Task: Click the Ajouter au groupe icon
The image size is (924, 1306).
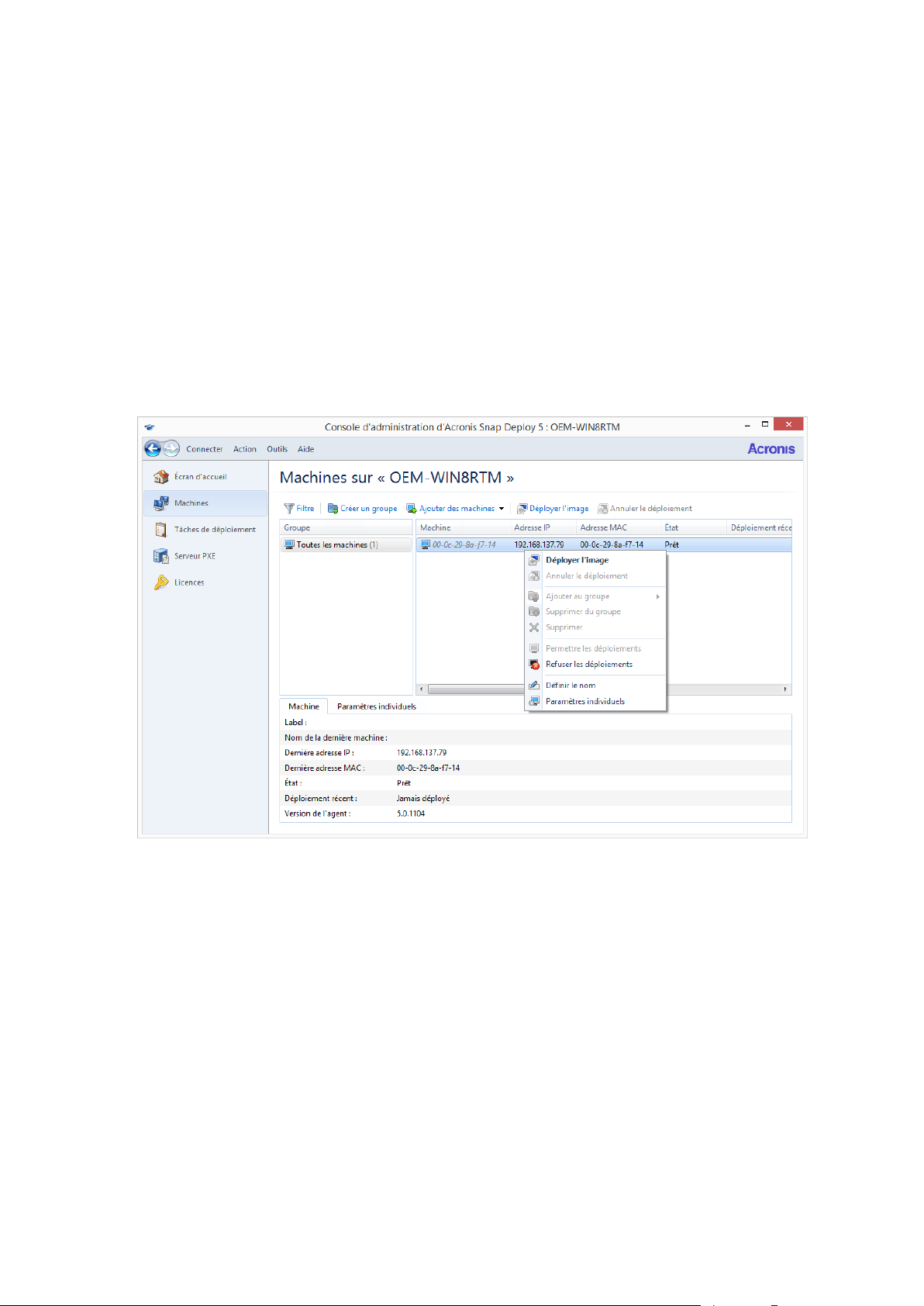Action: [x=534, y=596]
